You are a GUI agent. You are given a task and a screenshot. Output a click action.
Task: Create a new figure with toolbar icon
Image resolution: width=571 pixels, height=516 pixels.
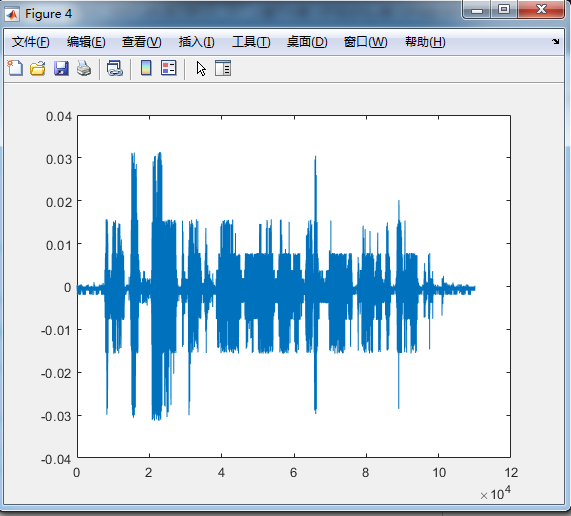[x=15, y=68]
